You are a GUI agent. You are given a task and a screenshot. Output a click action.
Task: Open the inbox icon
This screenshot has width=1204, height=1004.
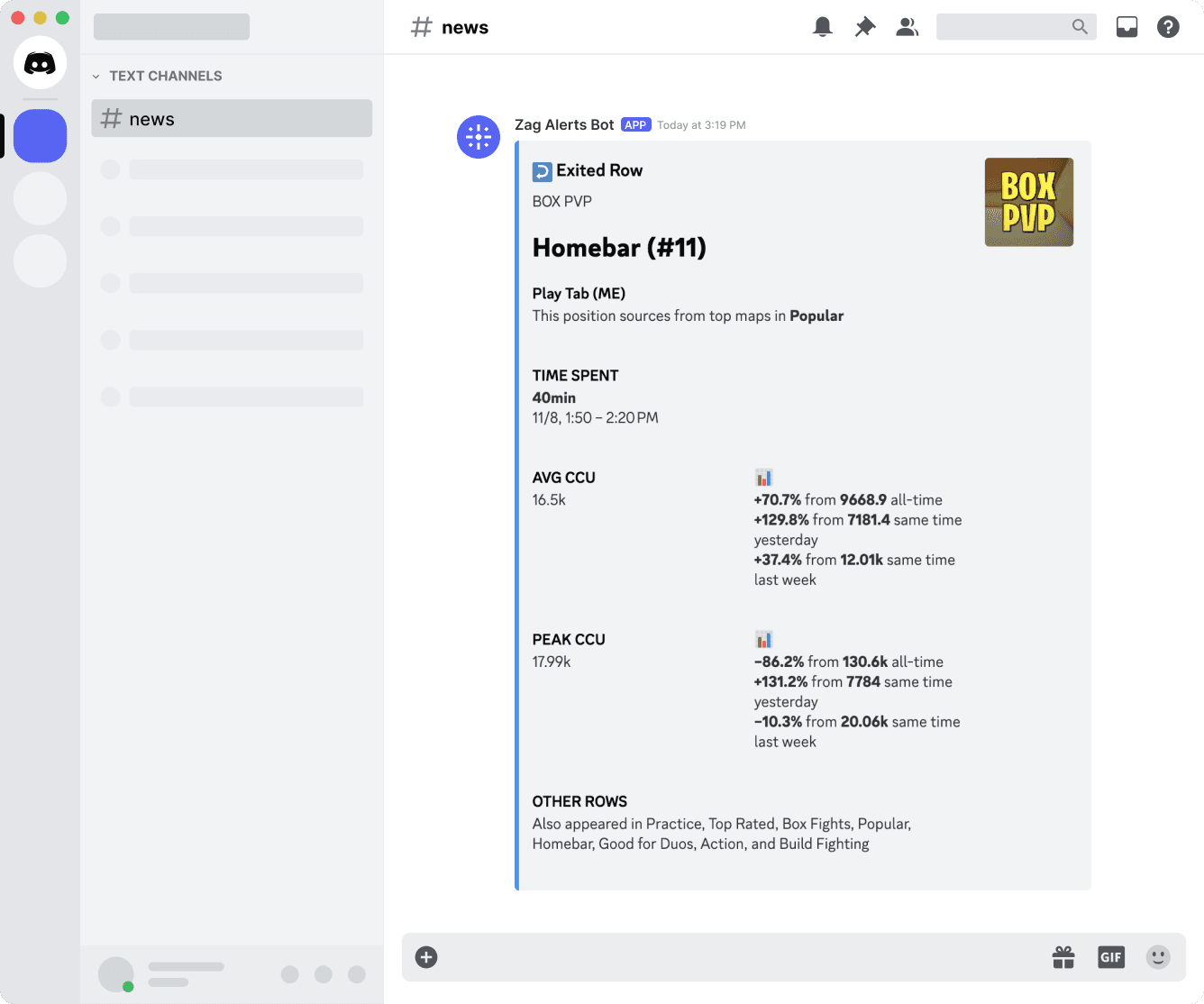[1126, 27]
